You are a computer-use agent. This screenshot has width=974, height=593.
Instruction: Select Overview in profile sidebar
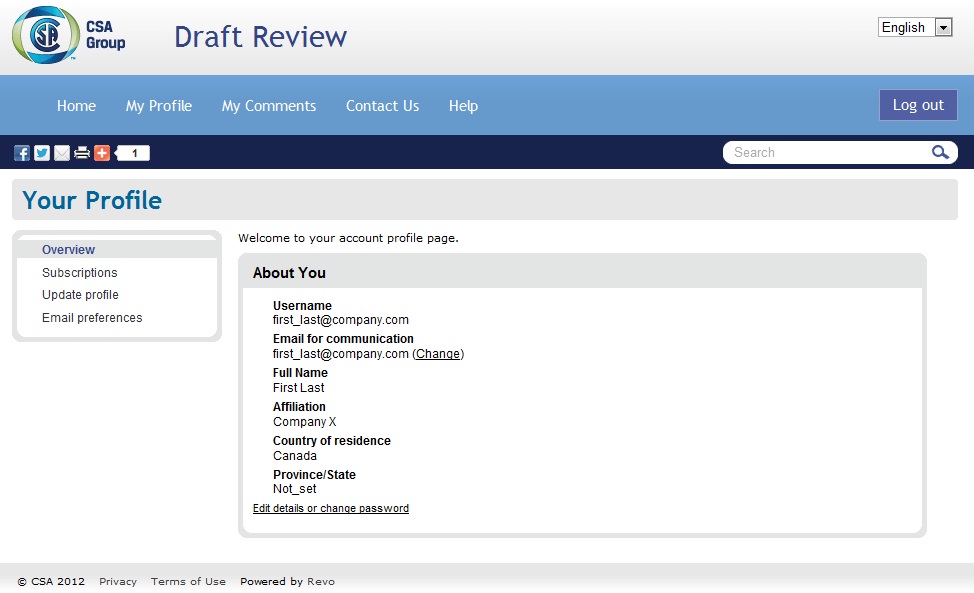68,250
